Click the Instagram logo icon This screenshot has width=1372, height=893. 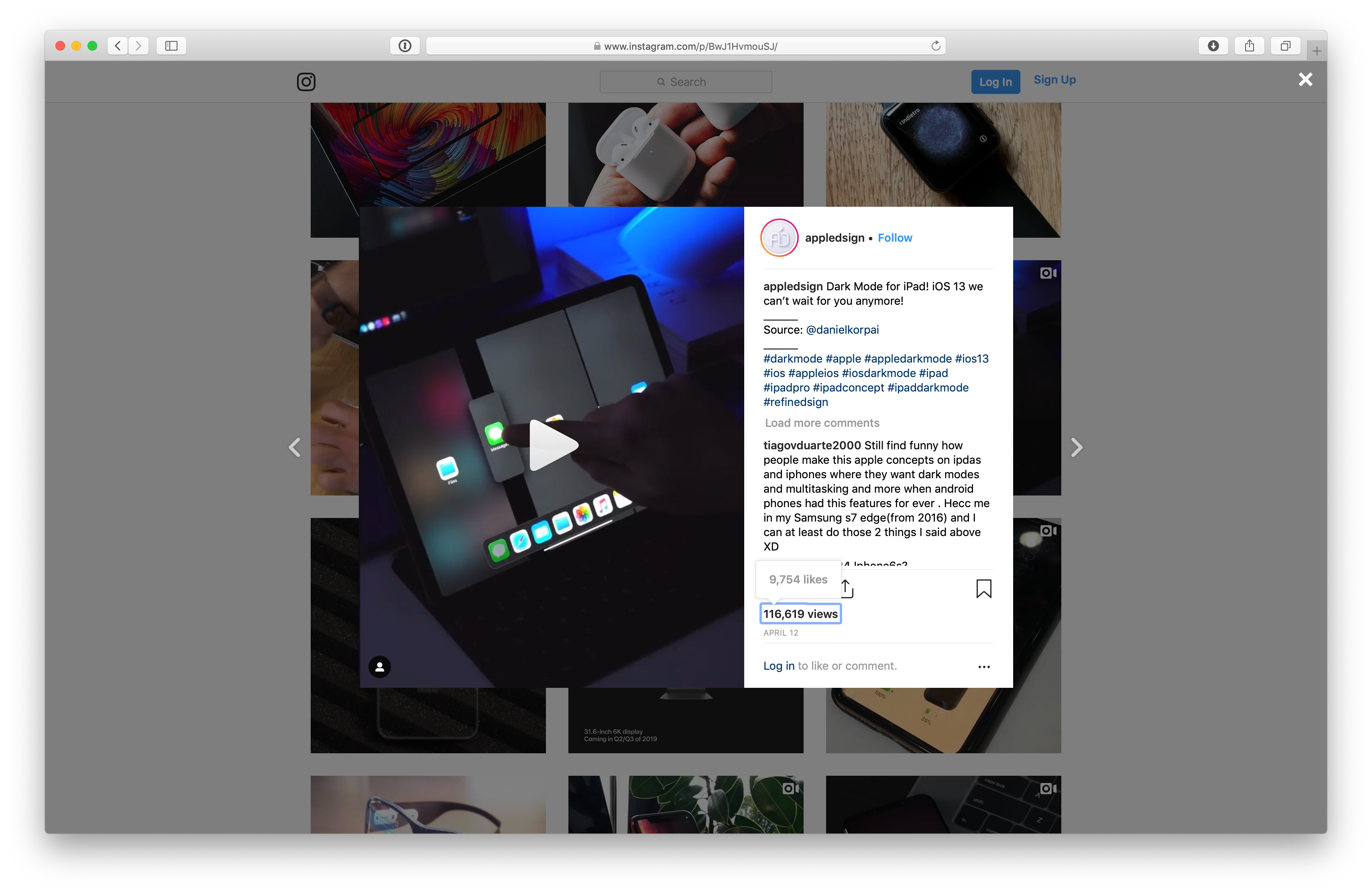click(306, 82)
